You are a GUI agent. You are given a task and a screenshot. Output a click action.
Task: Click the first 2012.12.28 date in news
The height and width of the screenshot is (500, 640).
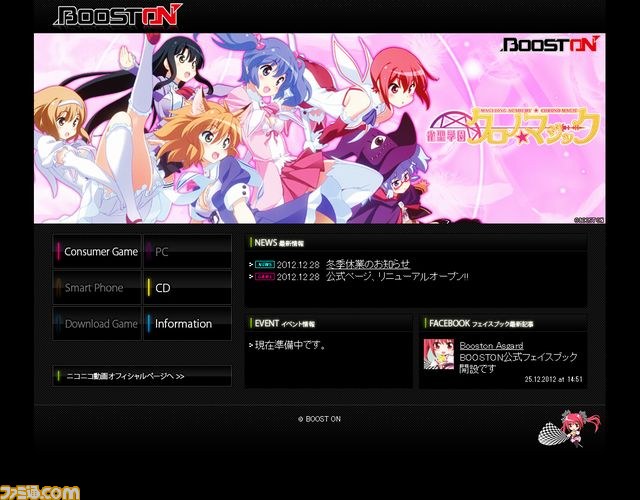[x=298, y=265]
